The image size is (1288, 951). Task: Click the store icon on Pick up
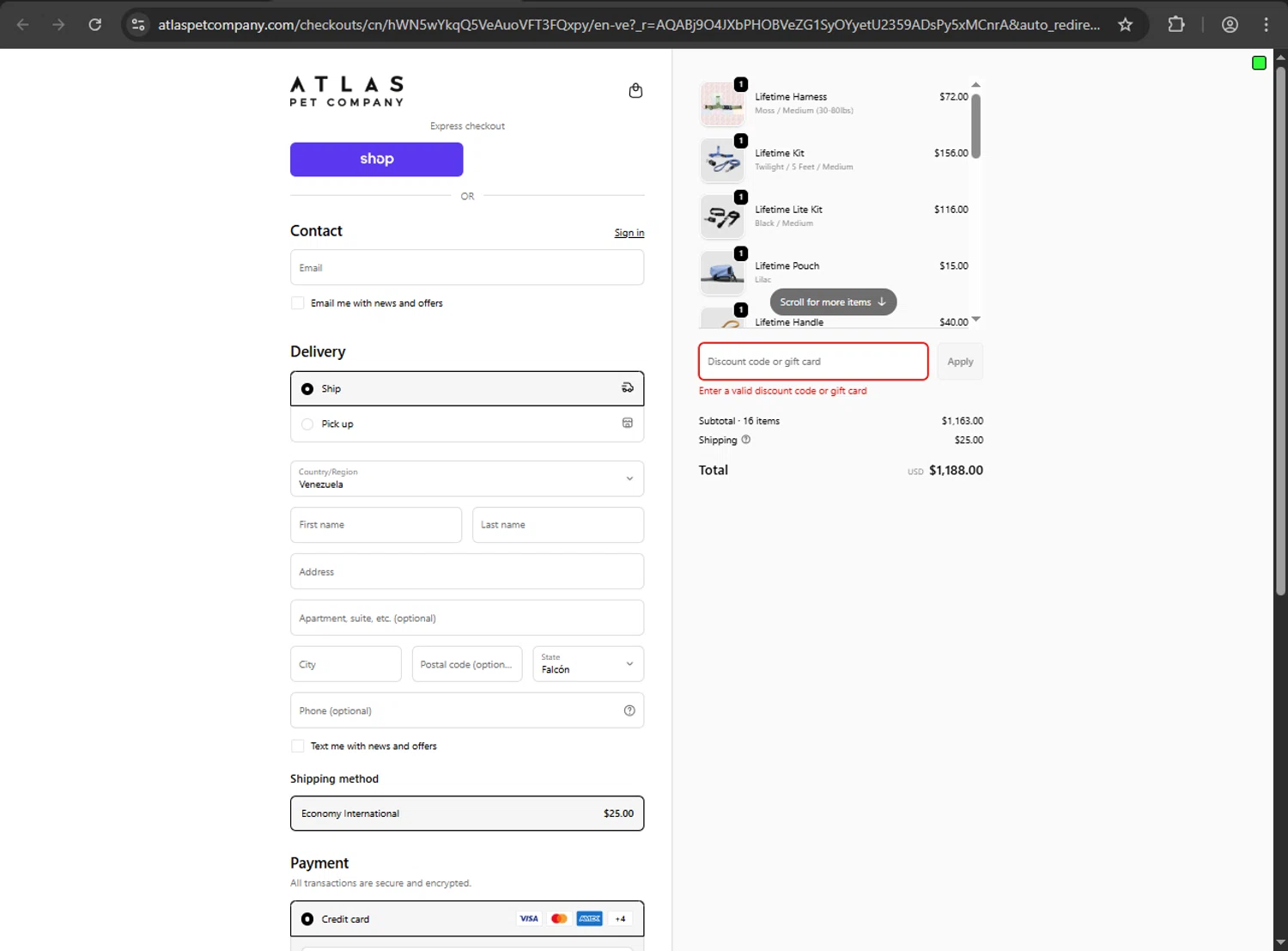point(628,423)
